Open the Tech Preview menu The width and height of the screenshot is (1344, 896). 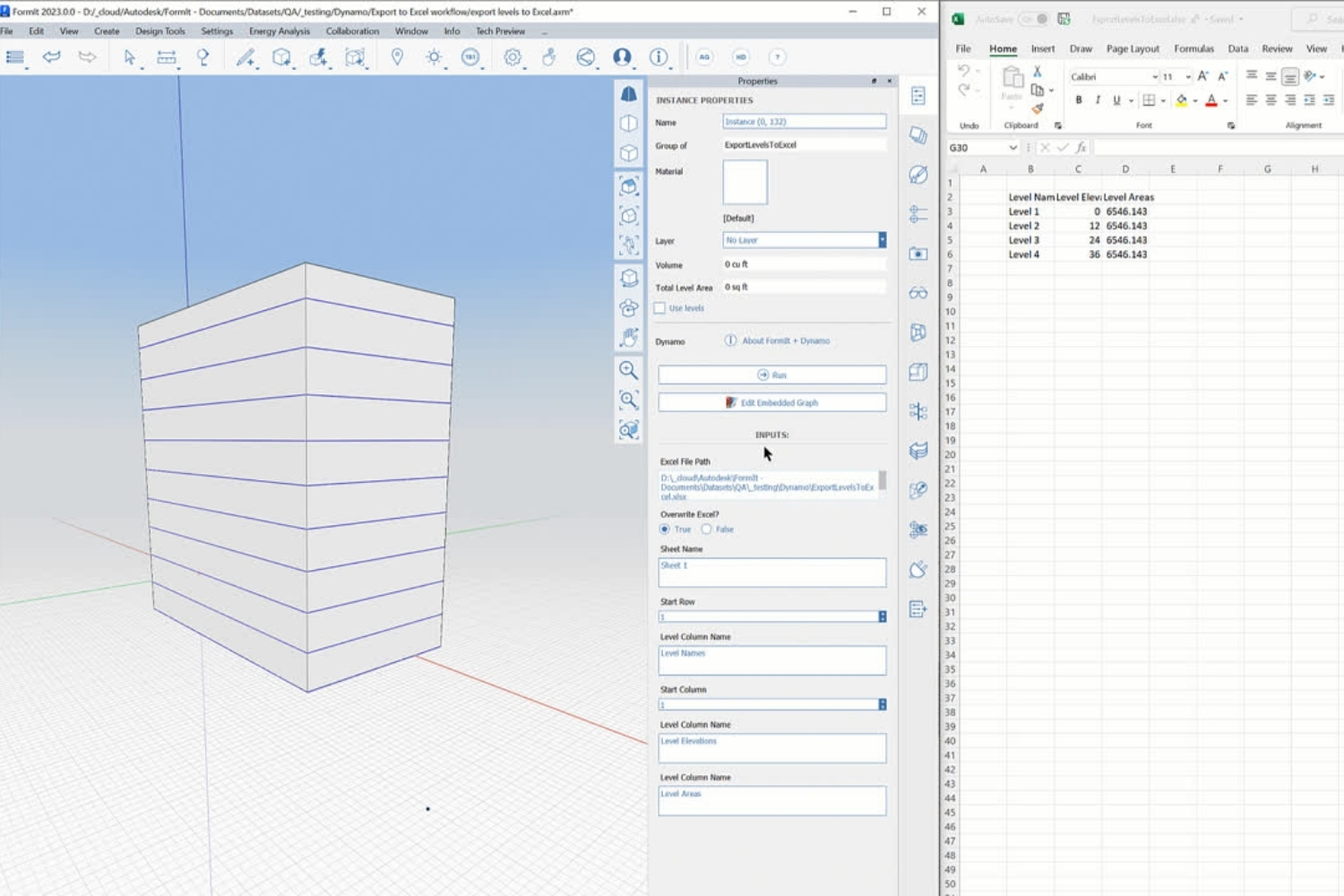pyautogui.click(x=500, y=31)
